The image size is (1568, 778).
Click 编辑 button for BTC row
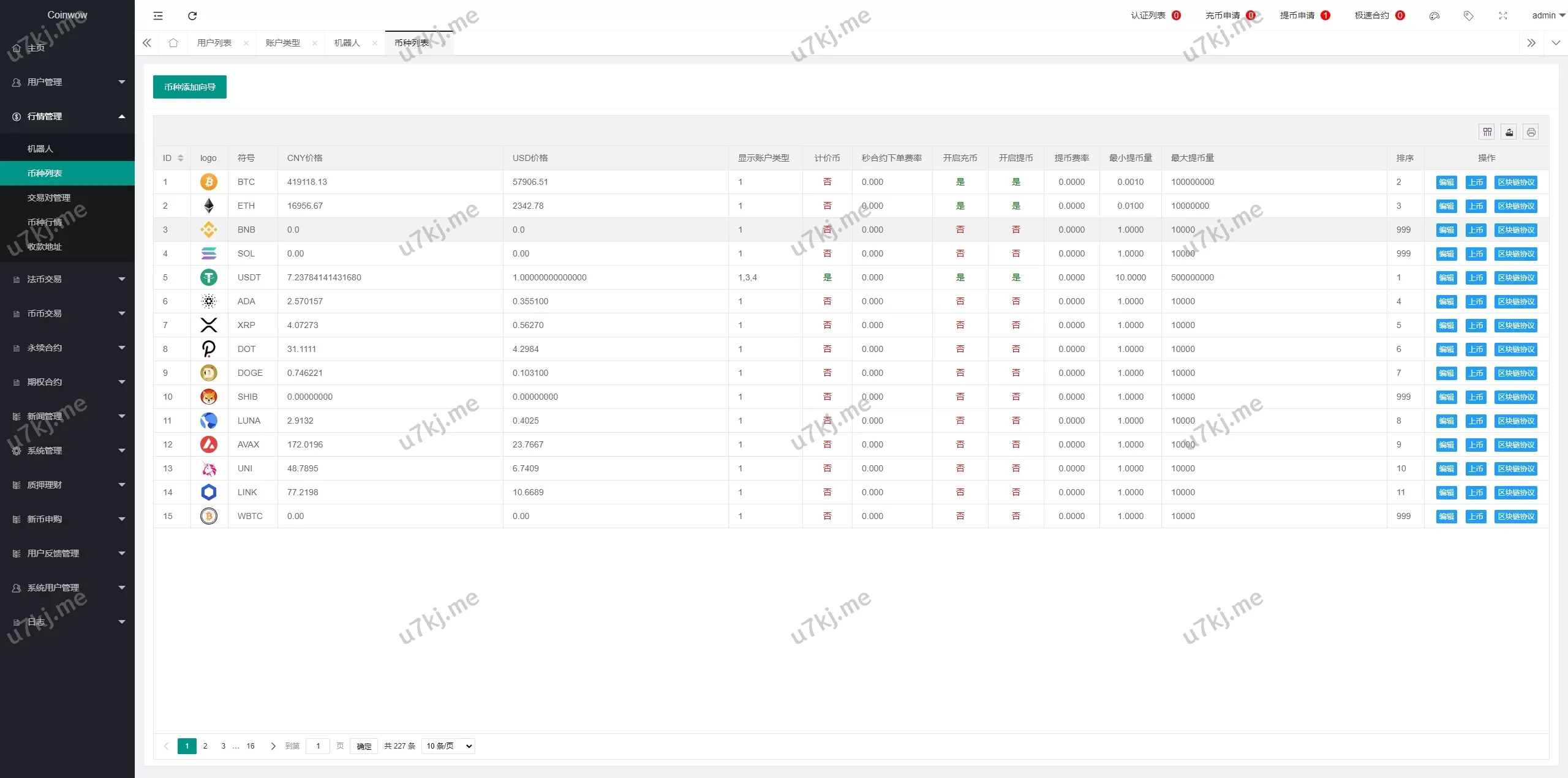click(x=1446, y=182)
